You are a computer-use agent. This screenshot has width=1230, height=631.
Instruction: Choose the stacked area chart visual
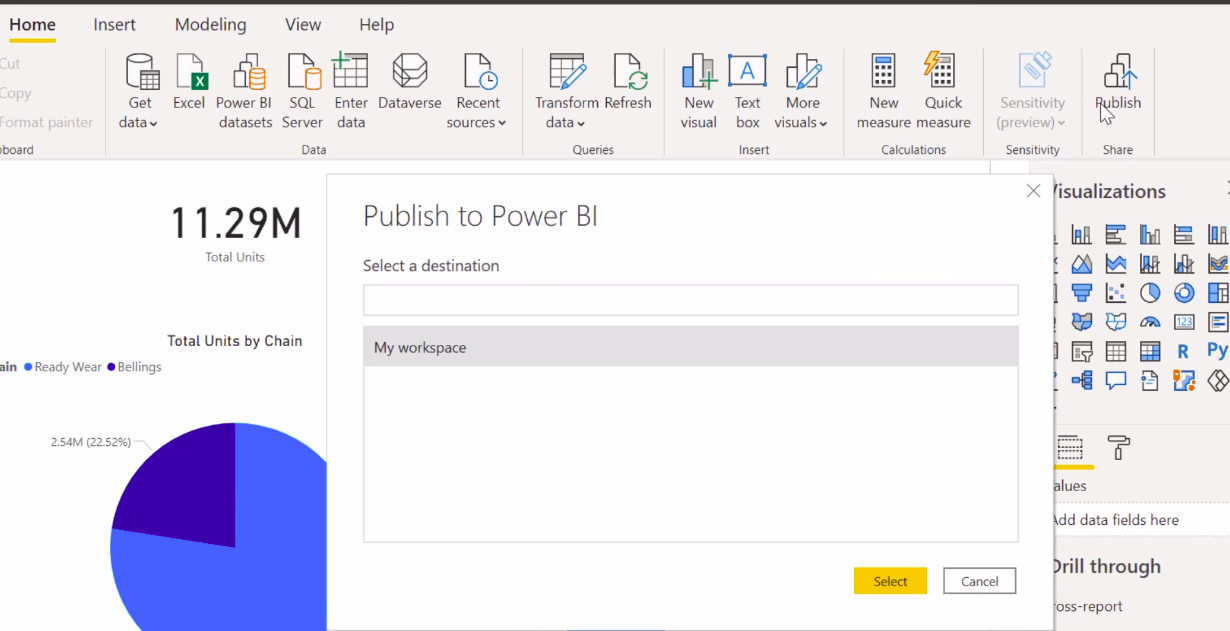coord(1116,264)
